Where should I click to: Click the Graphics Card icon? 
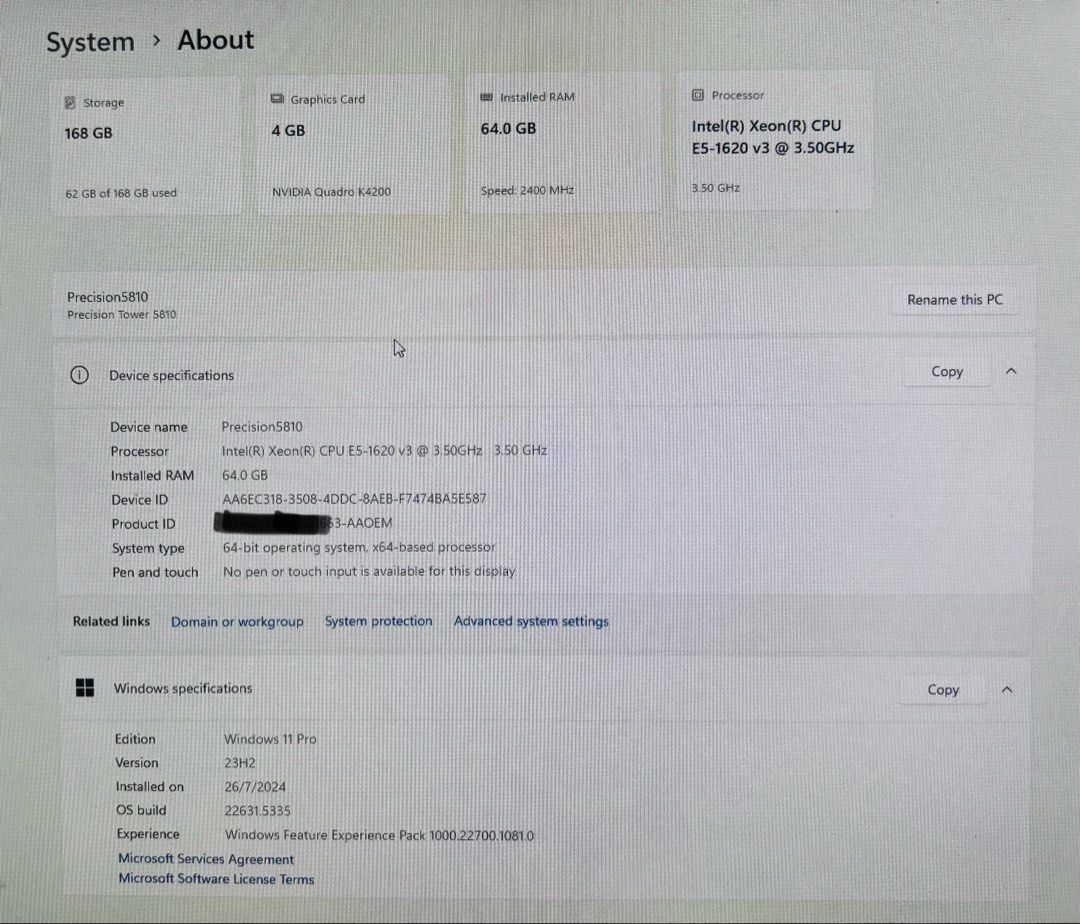tap(278, 99)
